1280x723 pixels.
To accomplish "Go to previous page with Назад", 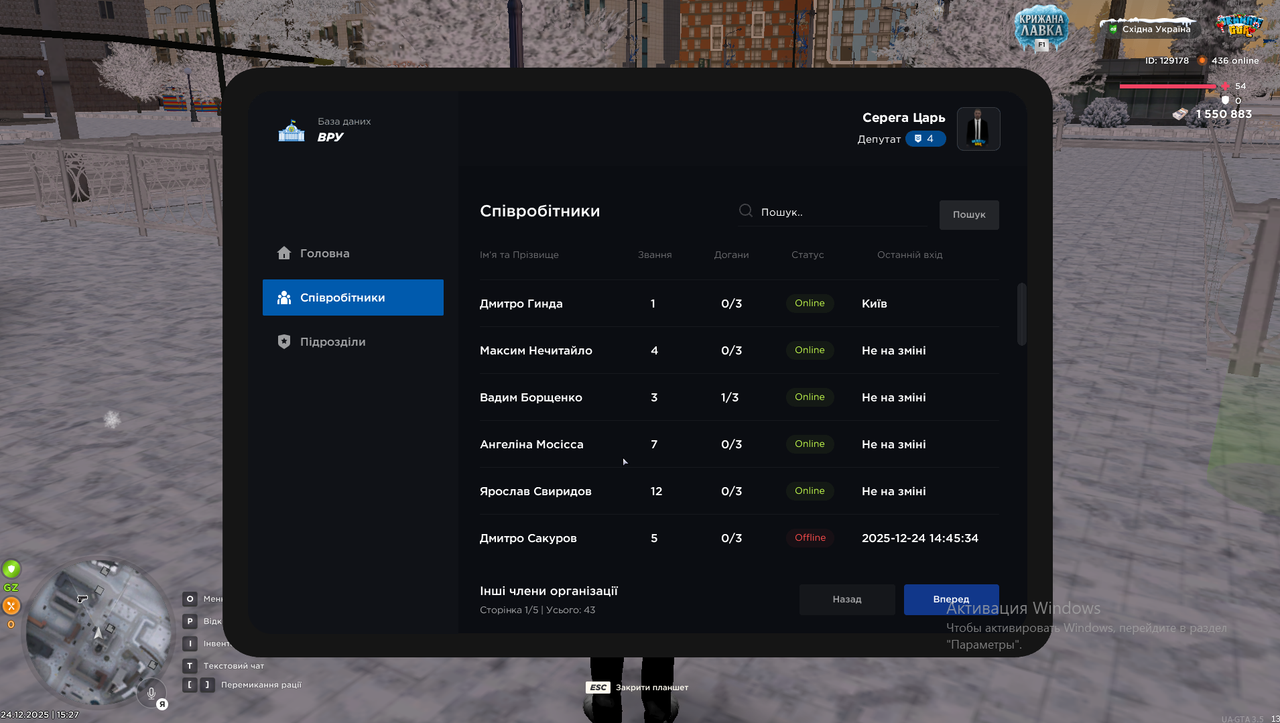I will 847,599.
